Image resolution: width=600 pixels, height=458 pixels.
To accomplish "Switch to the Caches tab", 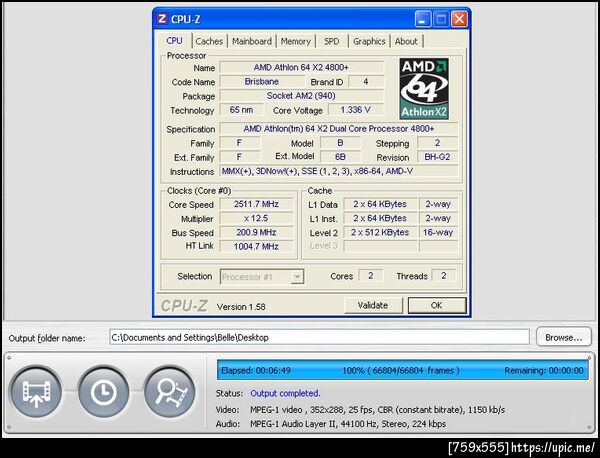I will (x=209, y=41).
